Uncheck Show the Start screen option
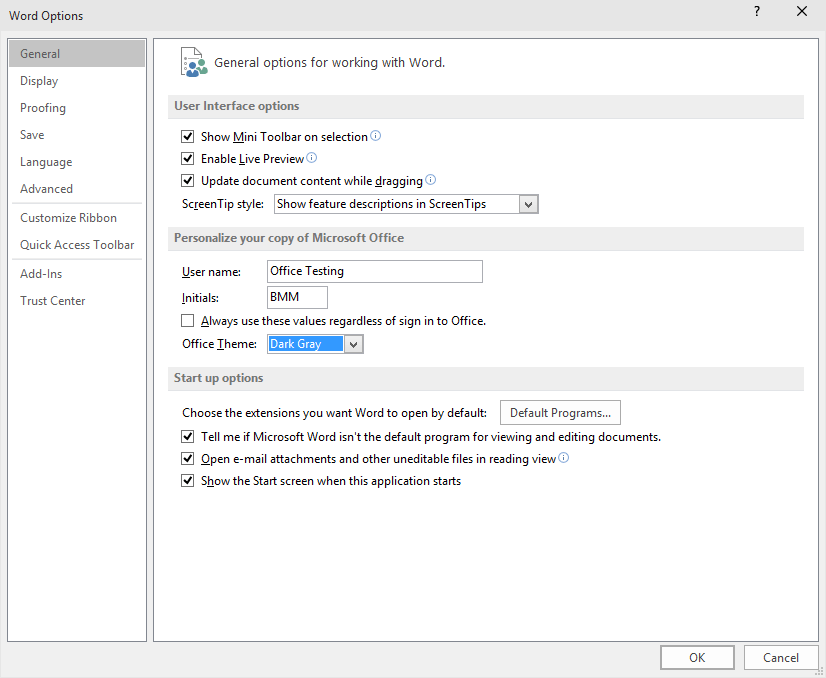This screenshot has height=678, width=826. click(x=187, y=480)
